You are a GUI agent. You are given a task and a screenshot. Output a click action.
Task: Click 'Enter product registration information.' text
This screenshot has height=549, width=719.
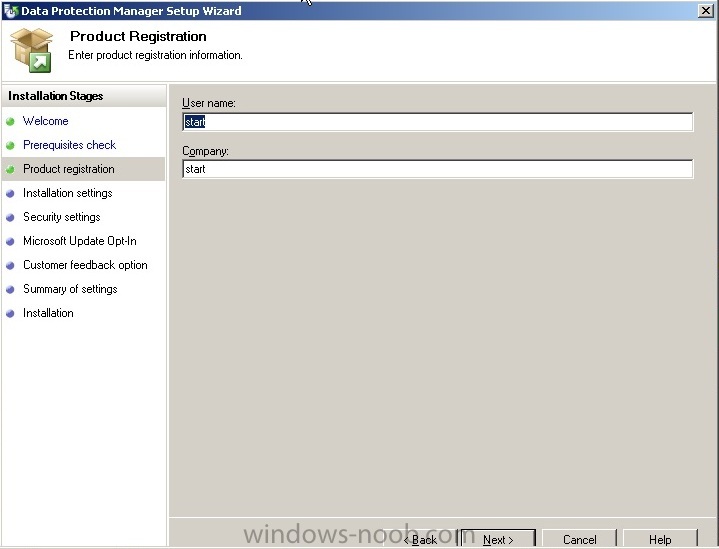[155, 55]
